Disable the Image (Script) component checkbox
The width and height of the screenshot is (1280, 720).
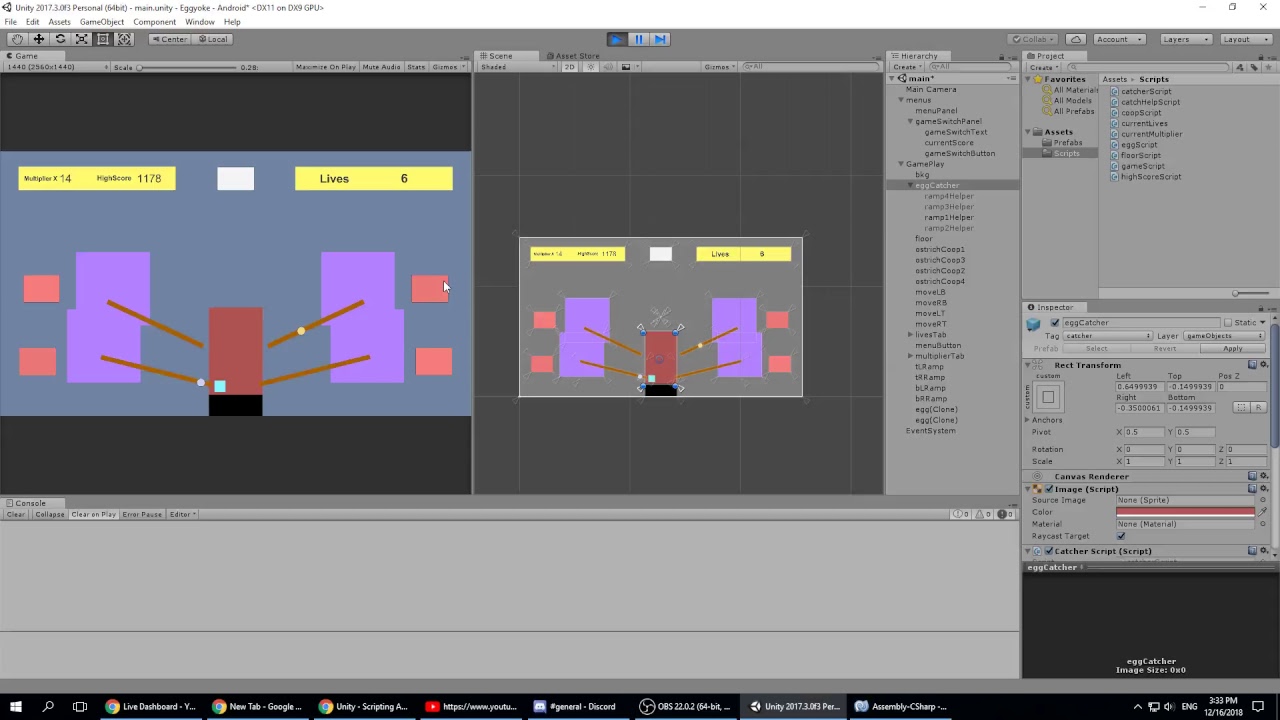tap(1049, 489)
